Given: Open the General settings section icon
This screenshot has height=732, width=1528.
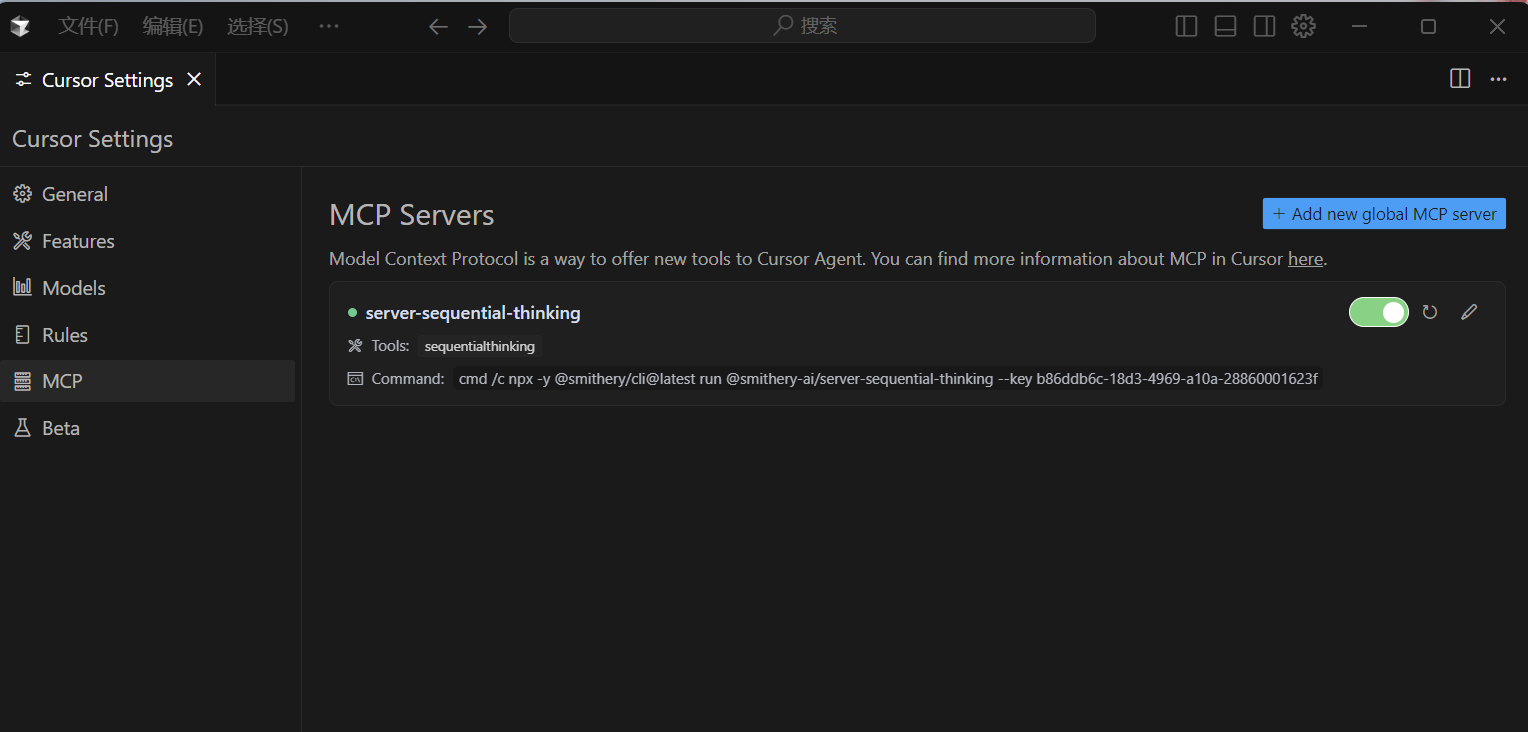Looking at the screenshot, I should tap(22, 193).
